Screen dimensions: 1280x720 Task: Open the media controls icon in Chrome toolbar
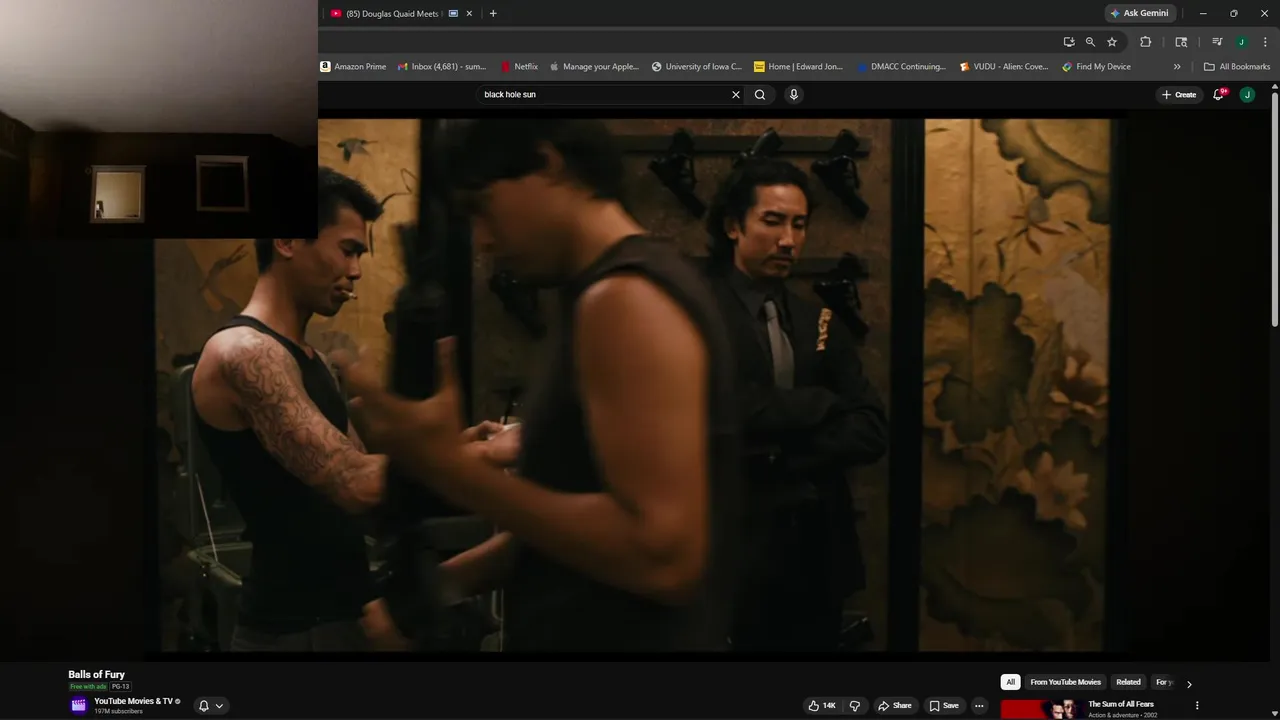pyautogui.click(x=1217, y=42)
